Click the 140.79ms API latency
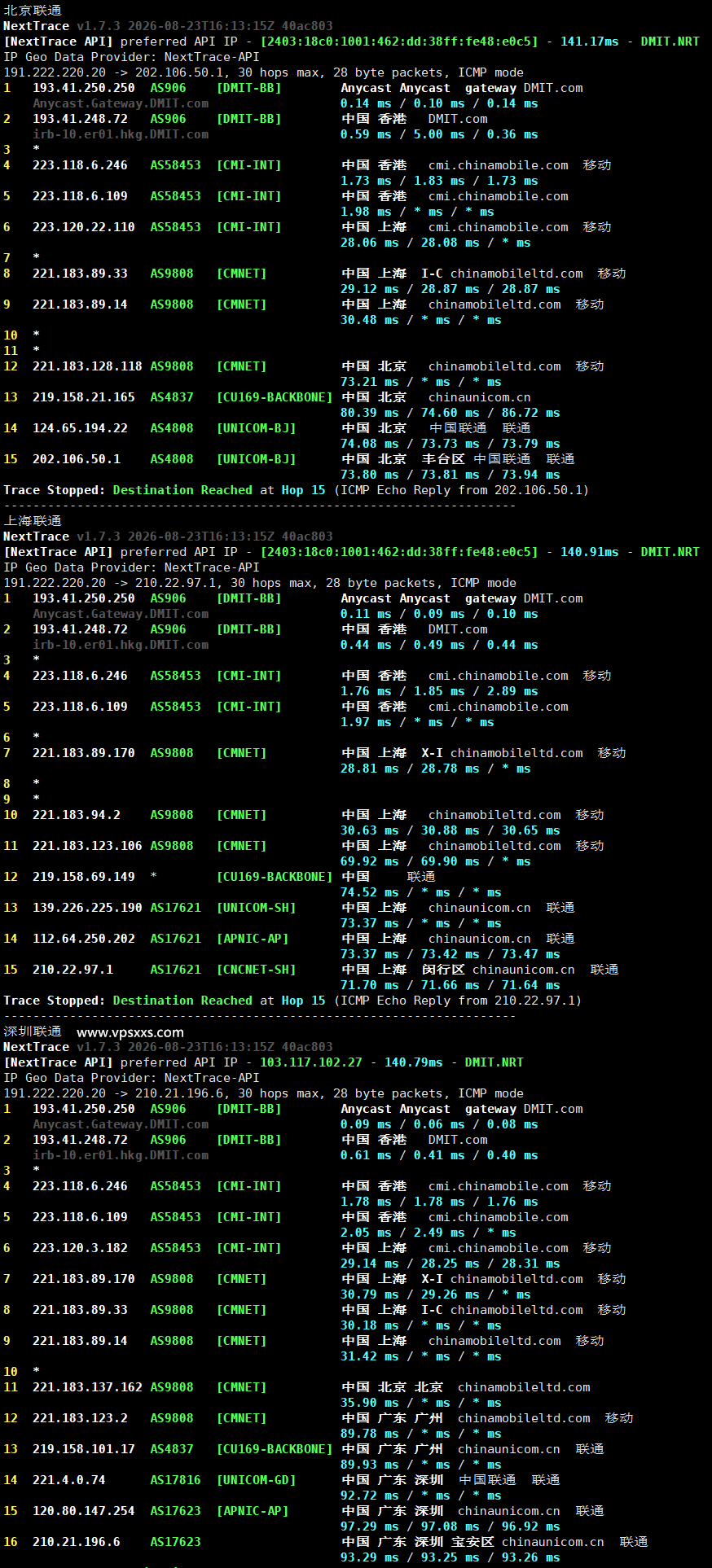This screenshot has height=1568, width=712. tap(413, 1062)
